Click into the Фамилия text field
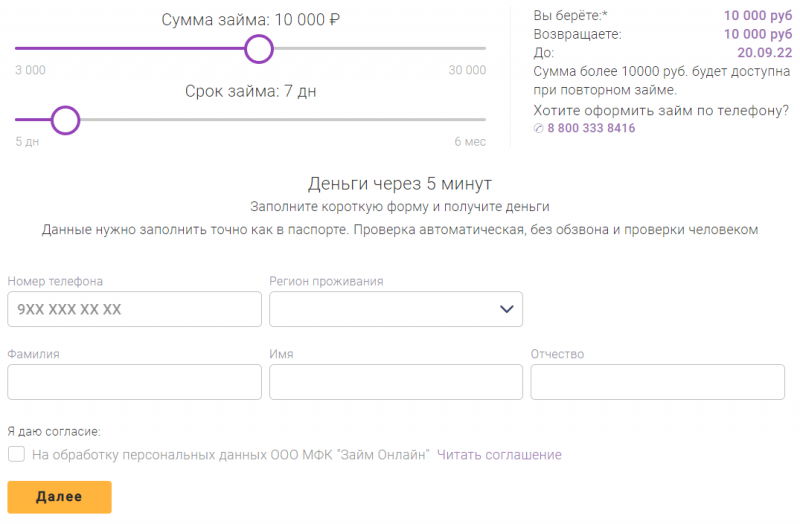The image size is (800, 524). [x=134, y=382]
